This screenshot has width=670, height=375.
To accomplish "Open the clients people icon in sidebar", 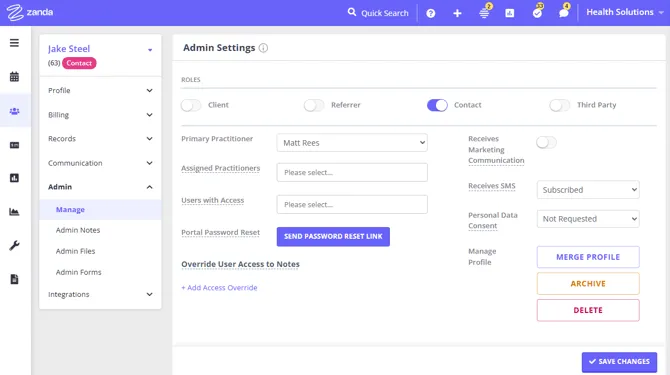I will point(15,111).
